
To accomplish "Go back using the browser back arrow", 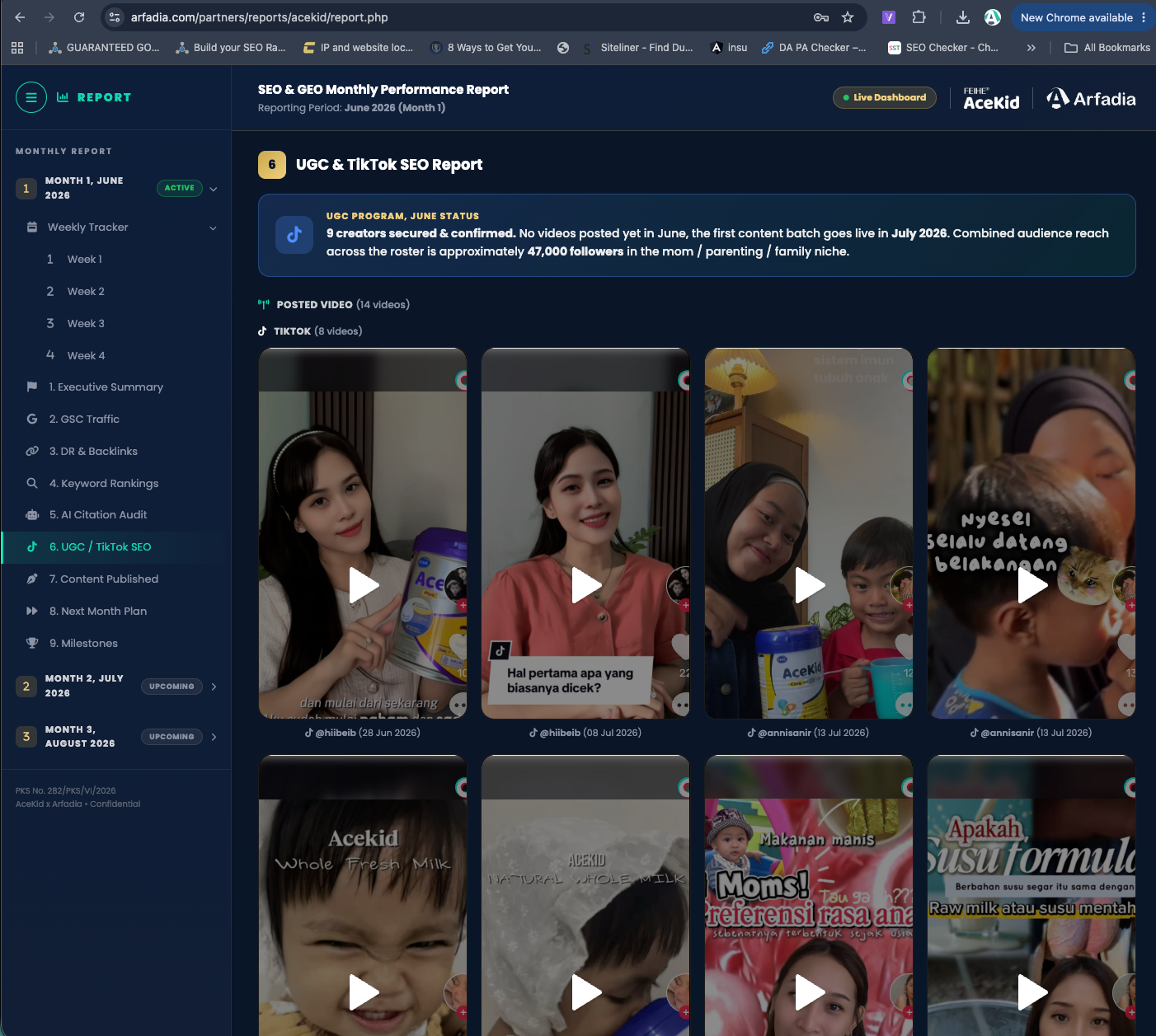I will [20, 17].
